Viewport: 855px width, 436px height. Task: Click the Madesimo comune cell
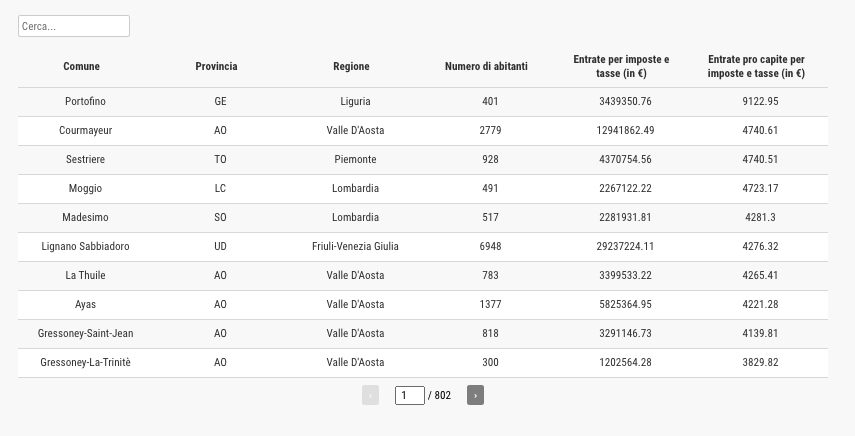coord(86,217)
